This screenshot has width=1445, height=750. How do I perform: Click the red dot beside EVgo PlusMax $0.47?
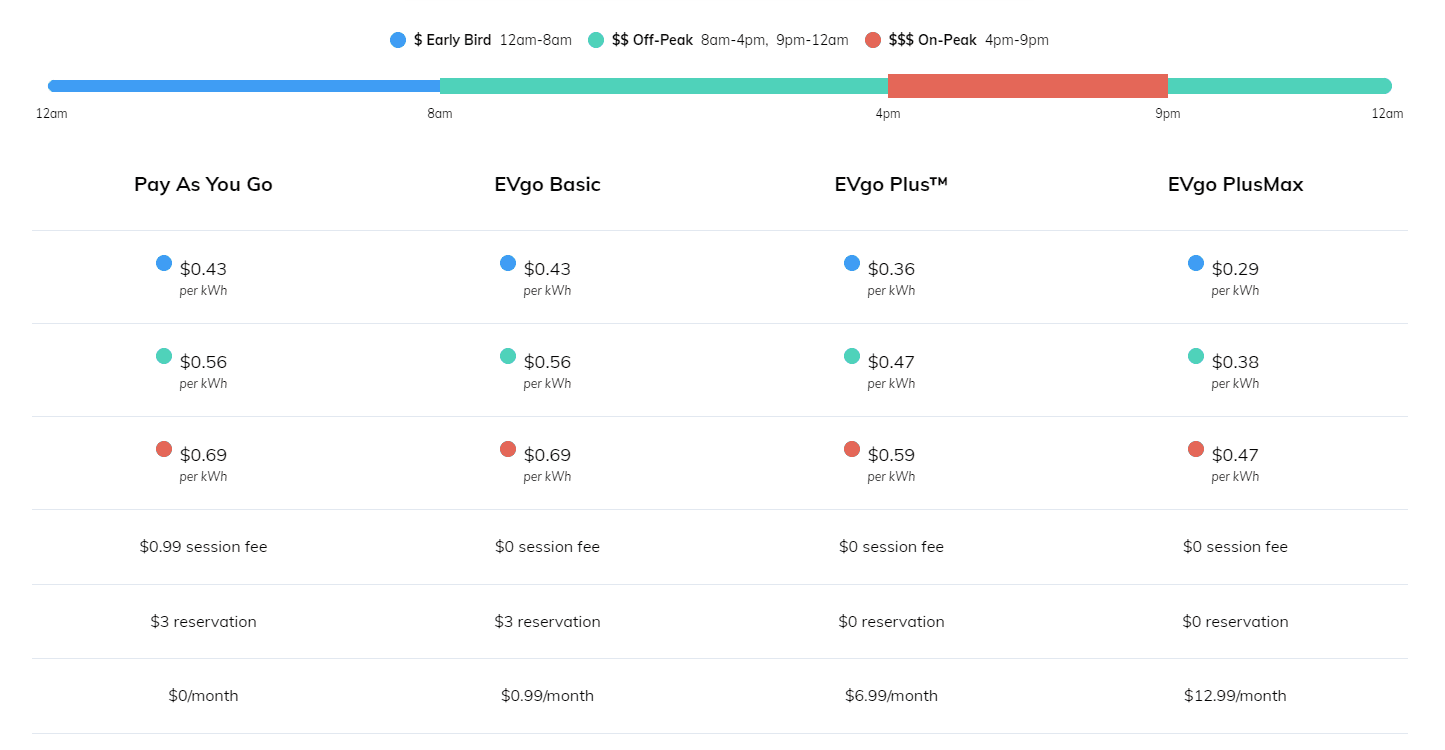[1196, 449]
